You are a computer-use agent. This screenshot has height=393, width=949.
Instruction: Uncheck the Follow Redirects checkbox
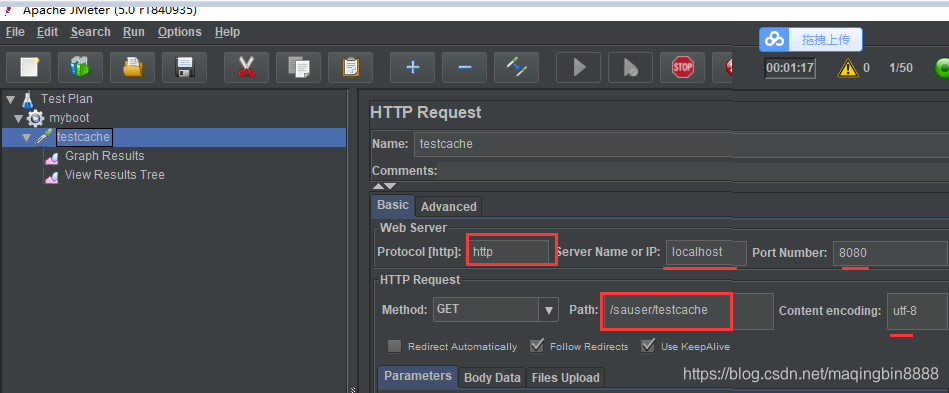[536, 346]
